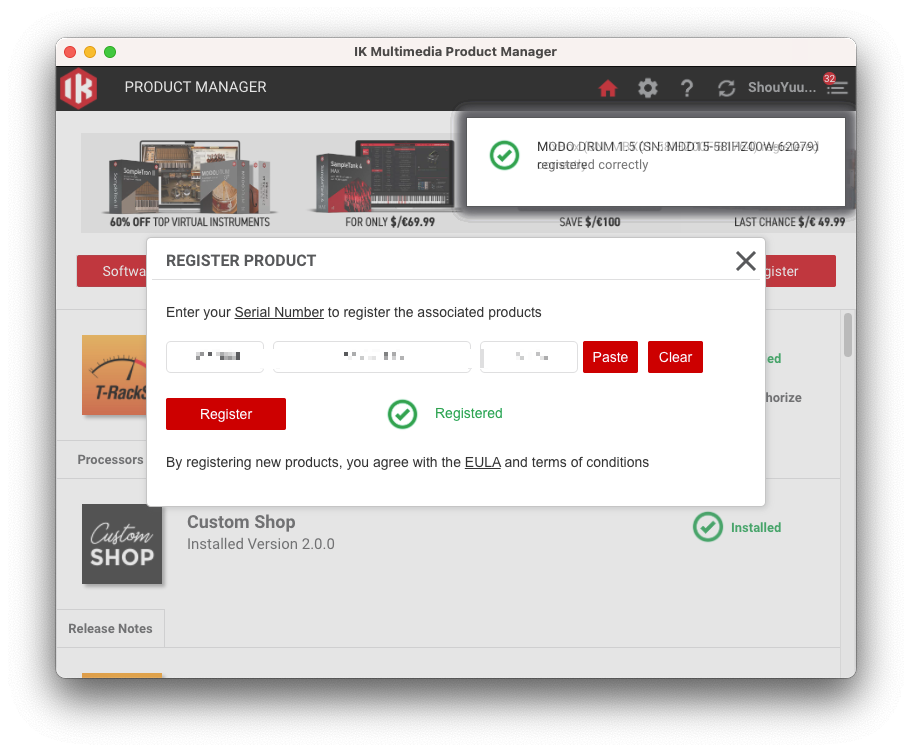The width and height of the screenshot is (912, 752).
Task: Close the Register Product dialog
Action: pos(746,261)
